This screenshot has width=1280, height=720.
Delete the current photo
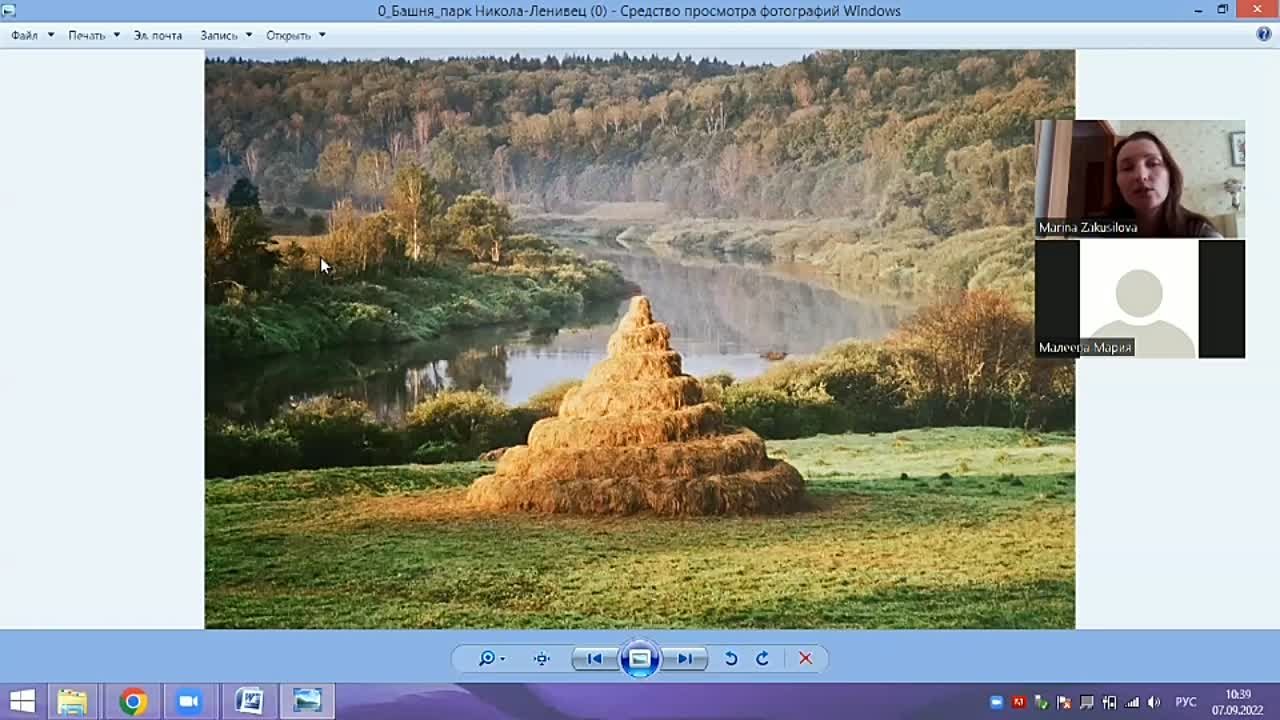[805, 658]
